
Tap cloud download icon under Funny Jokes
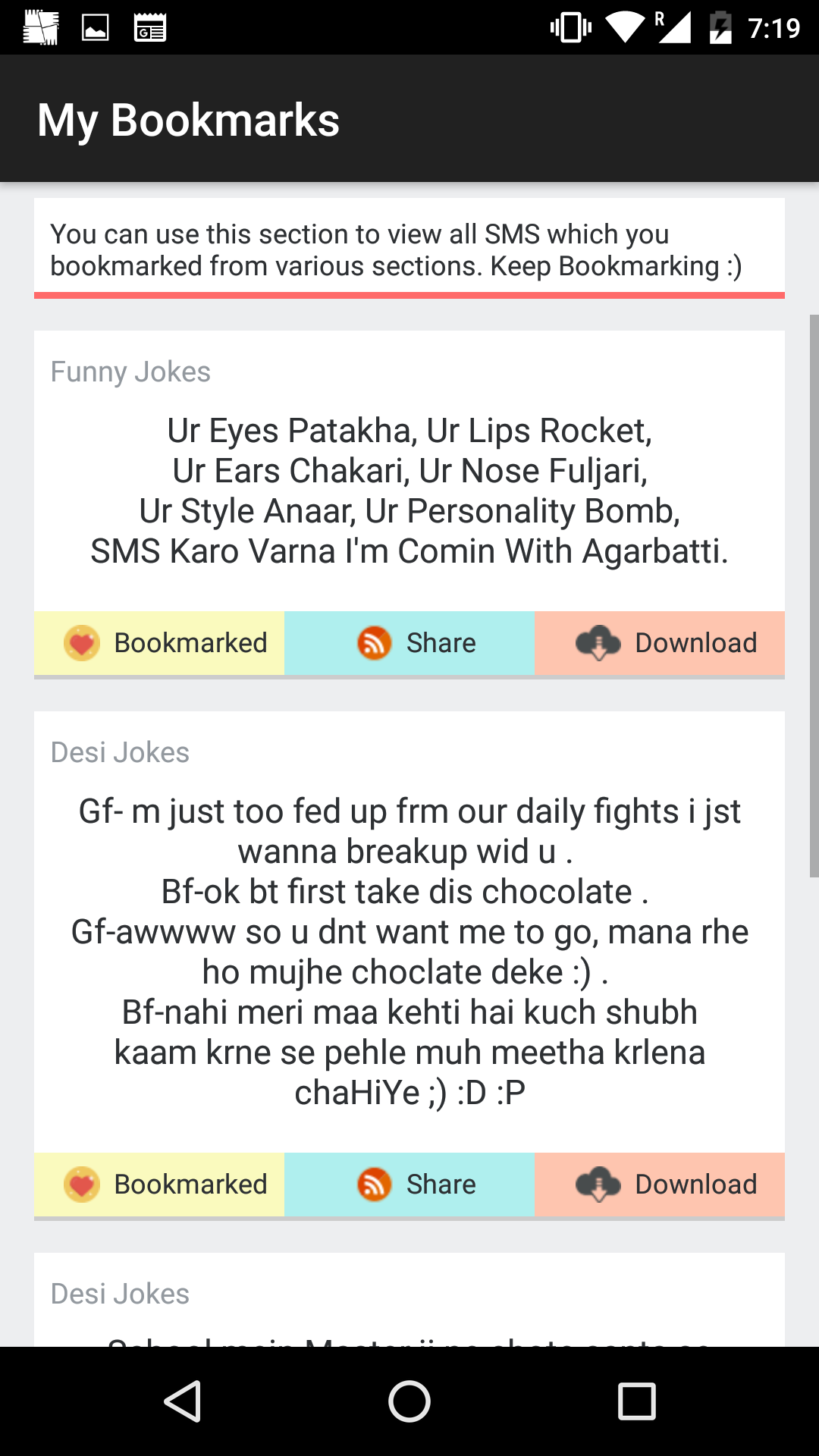[x=598, y=643]
